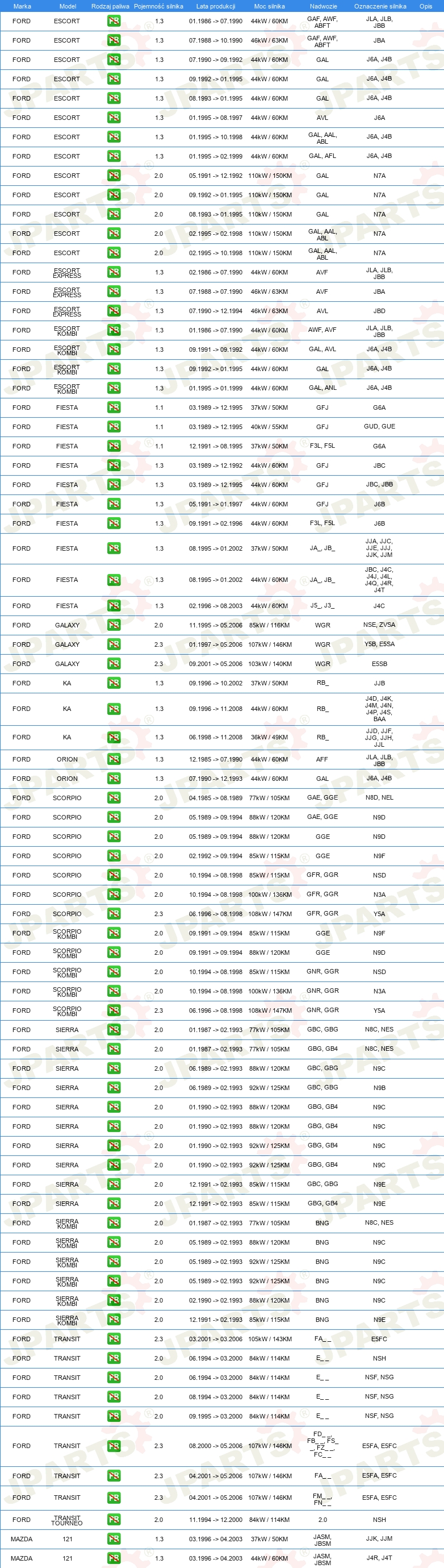This screenshot has height=1568, width=444.
Task: Select power cell '103kW / 140KM'
Action: [x=270, y=664]
